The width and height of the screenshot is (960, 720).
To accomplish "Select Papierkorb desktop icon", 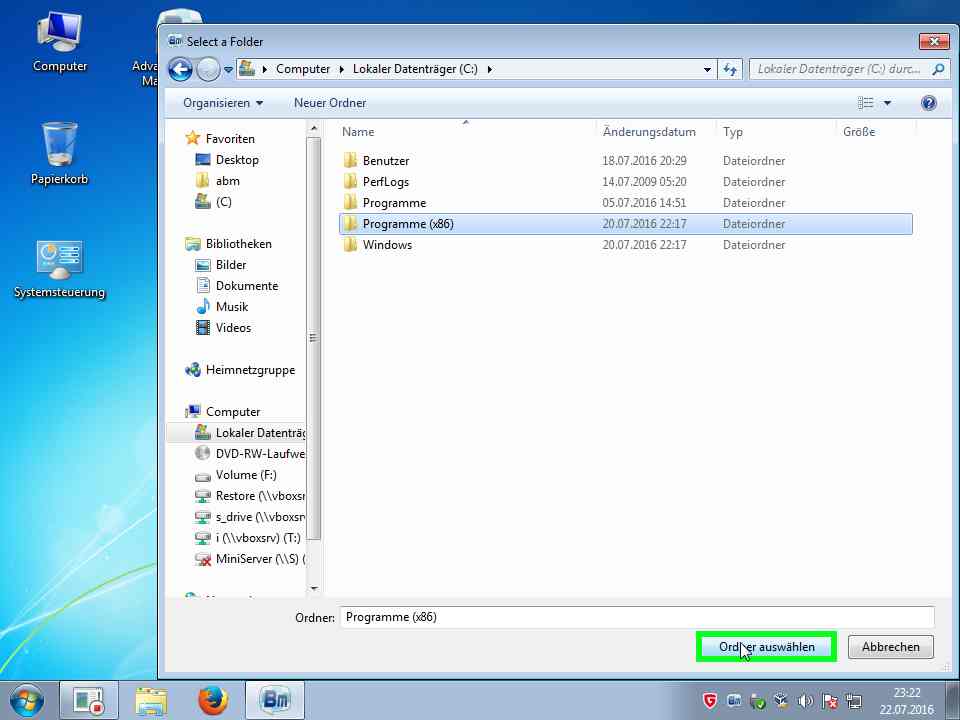I will click(x=59, y=154).
